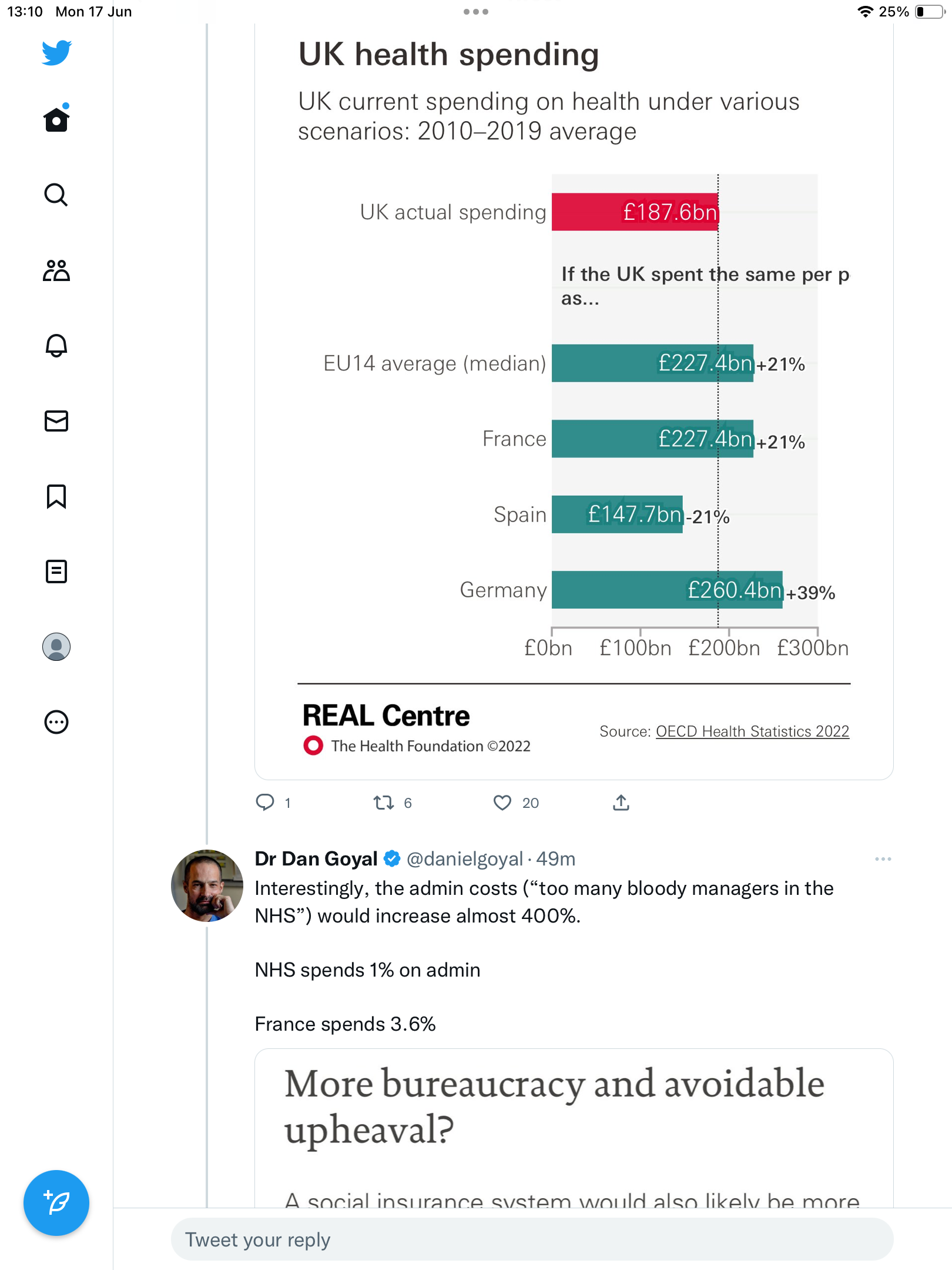Viewport: 952px width, 1270px height.
Task: Focus the Tweet your reply field
Action: coord(532,1239)
